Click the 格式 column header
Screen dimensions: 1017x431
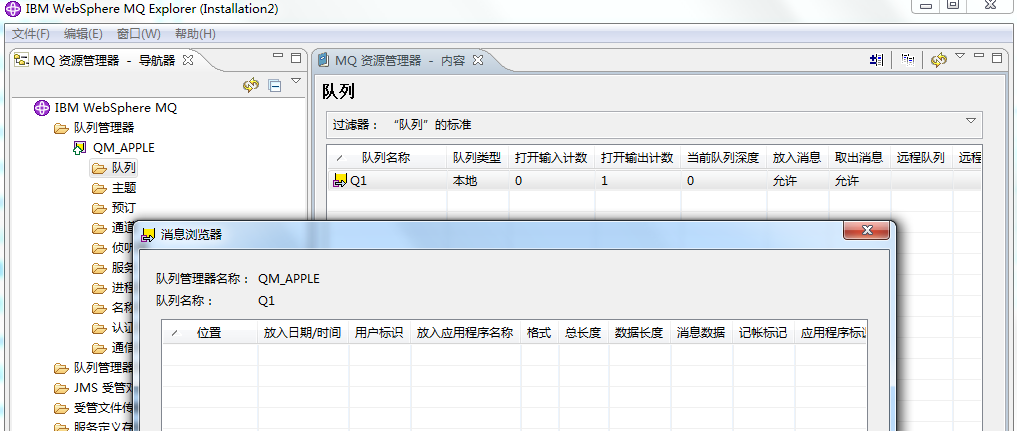pyautogui.click(x=539, y=333)
